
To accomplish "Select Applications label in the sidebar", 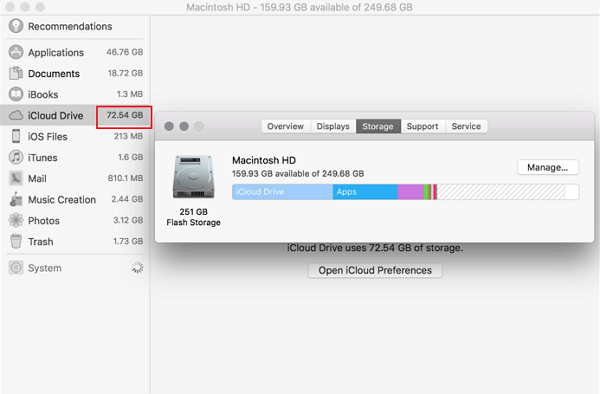I will 56,52.
